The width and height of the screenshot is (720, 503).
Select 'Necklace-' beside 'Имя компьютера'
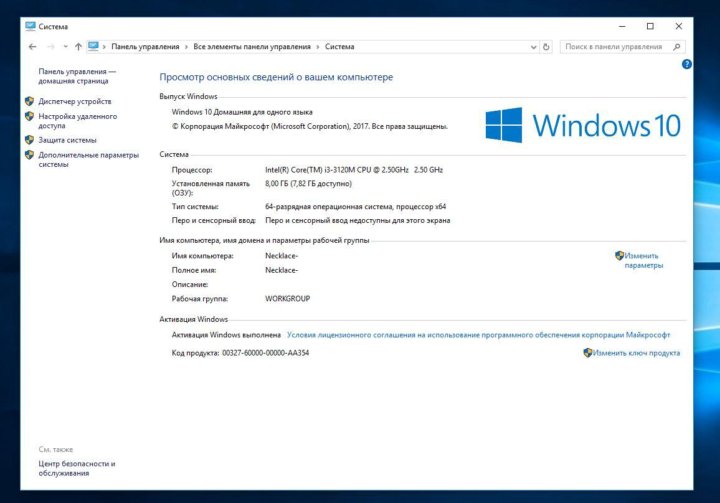[281, 256]
